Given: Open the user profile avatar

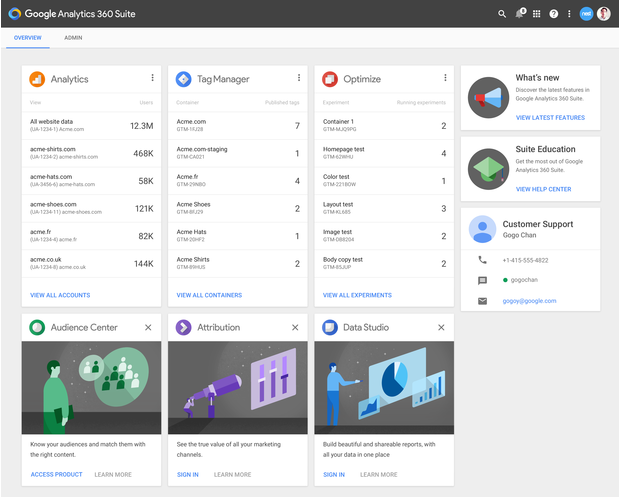Looking at the screenshot, I should 604,14.
